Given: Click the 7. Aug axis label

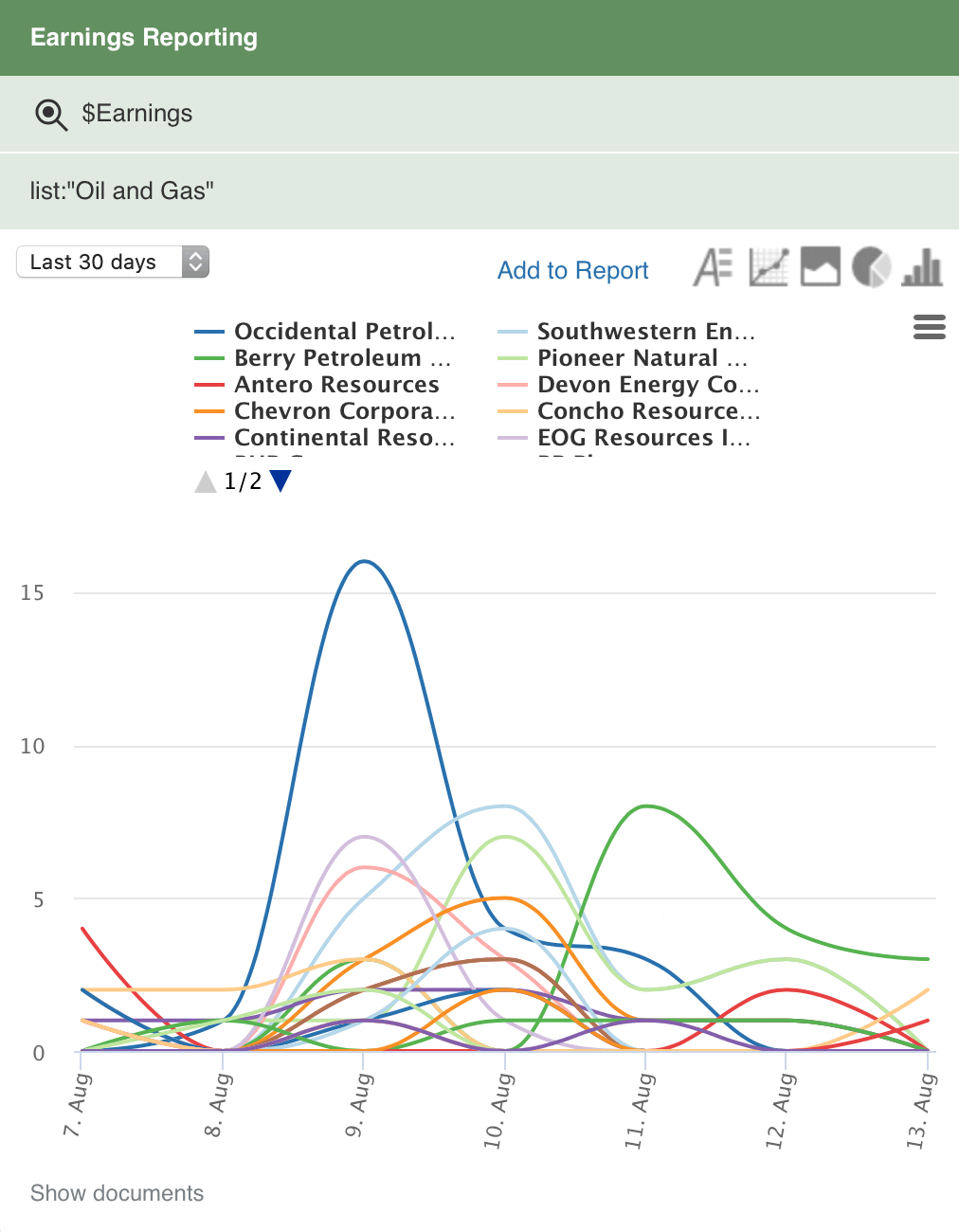Looking at the screenshot, I should [x=78, y=1105].
